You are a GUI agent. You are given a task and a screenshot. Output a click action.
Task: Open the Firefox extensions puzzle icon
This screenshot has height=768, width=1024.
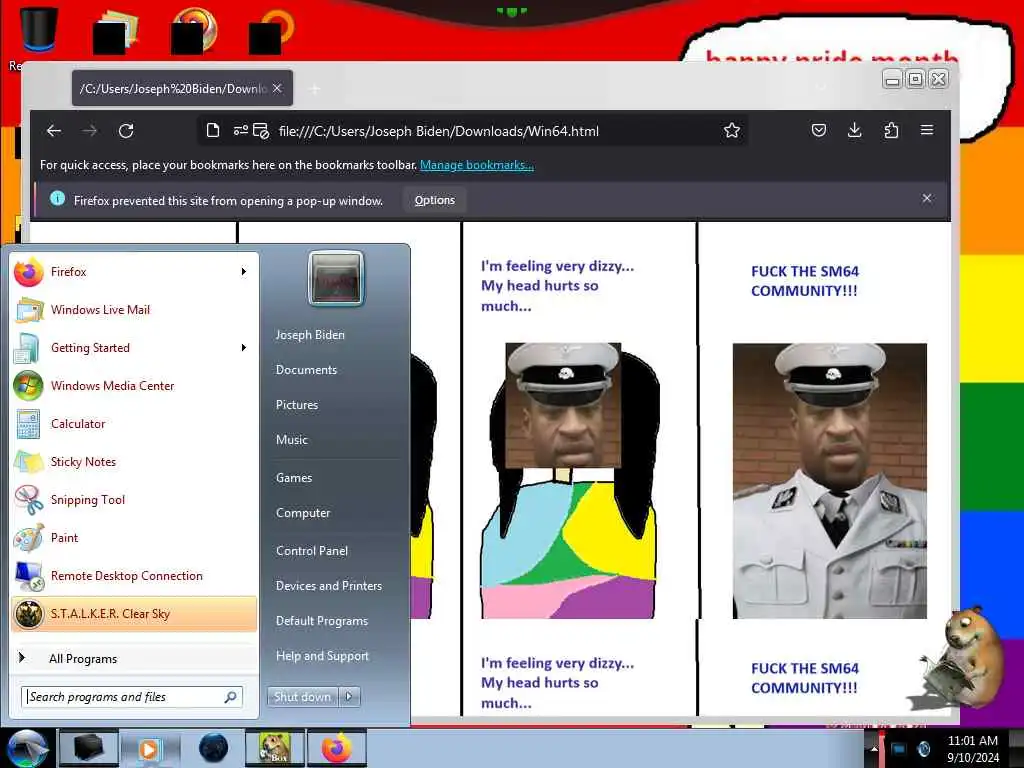[x=891, y=130]
